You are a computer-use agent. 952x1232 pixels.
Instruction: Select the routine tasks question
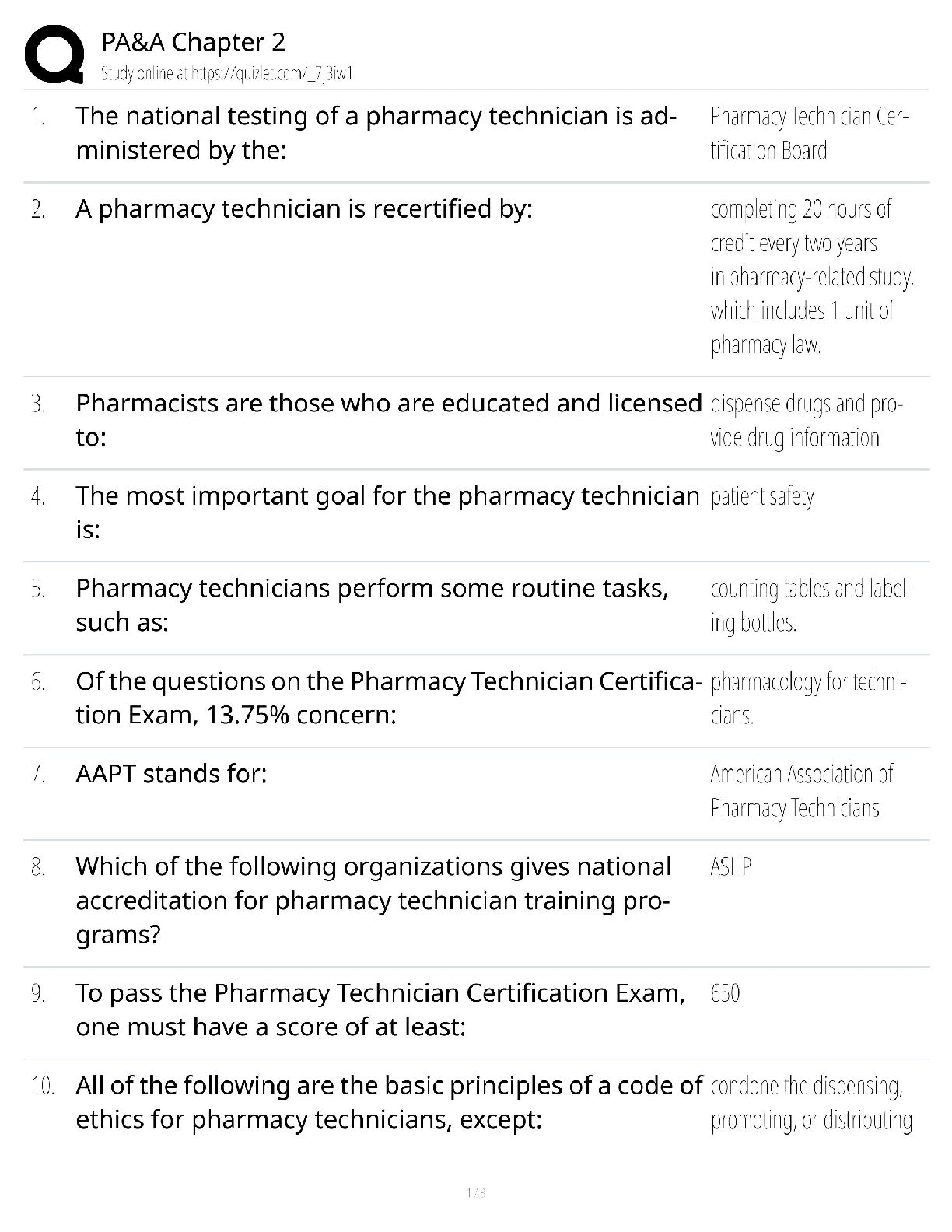(372, 605)
